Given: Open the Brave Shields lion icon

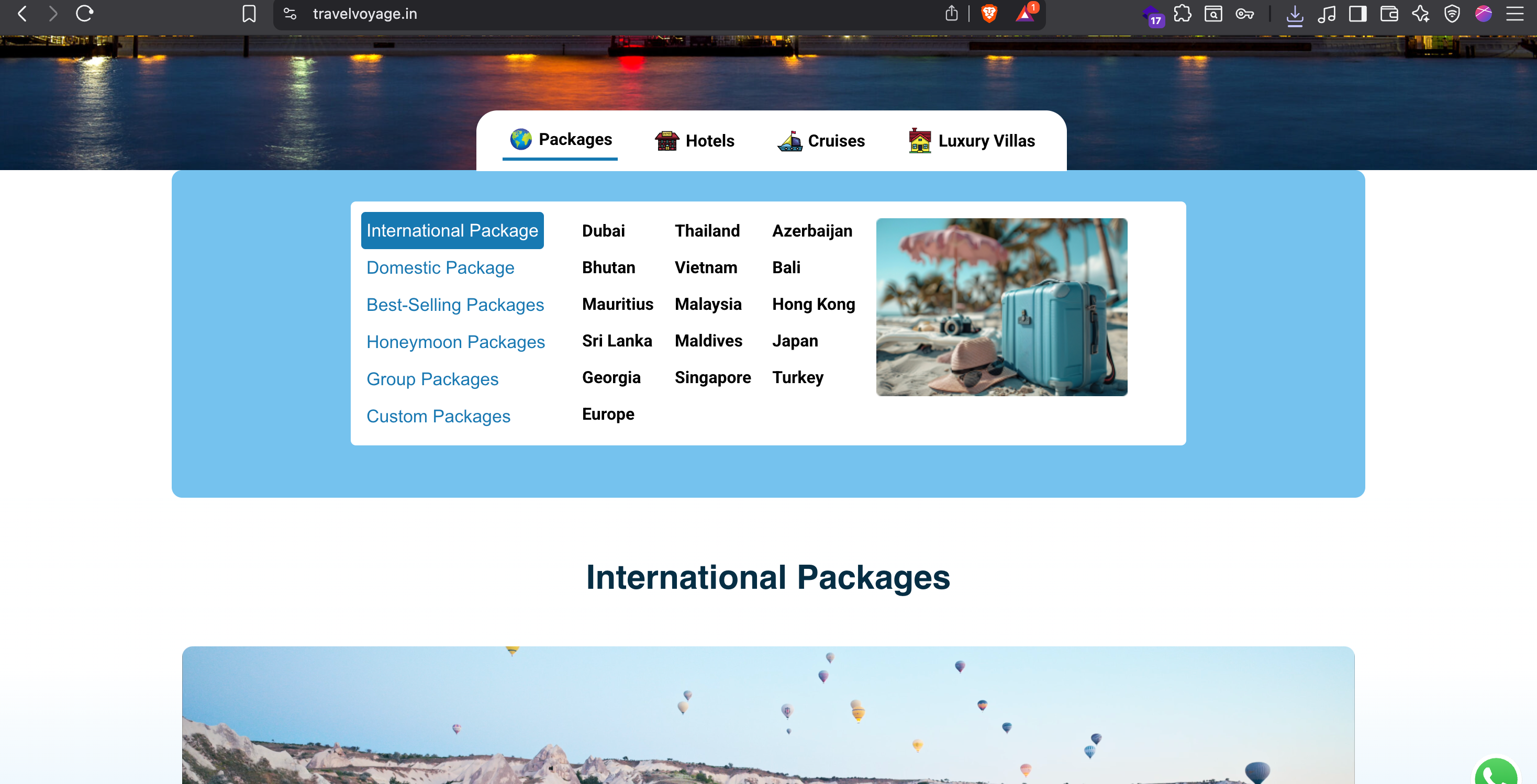Looking at the screenshot, I should click(x=989, y=13).
